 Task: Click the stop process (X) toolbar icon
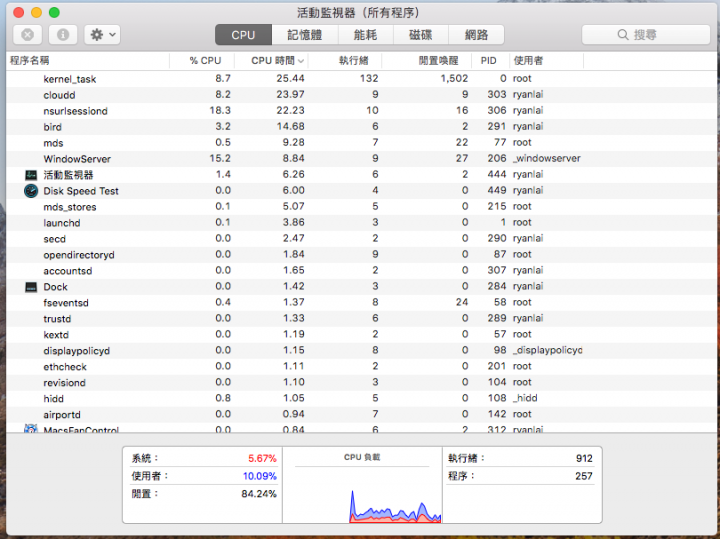point(28,34)
